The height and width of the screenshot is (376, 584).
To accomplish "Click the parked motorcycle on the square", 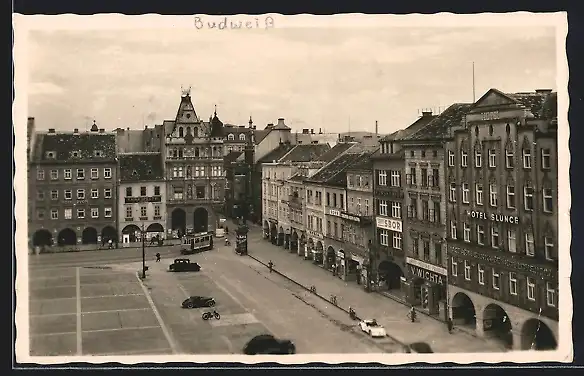I will pyautogui.click(x=211, y=315).
